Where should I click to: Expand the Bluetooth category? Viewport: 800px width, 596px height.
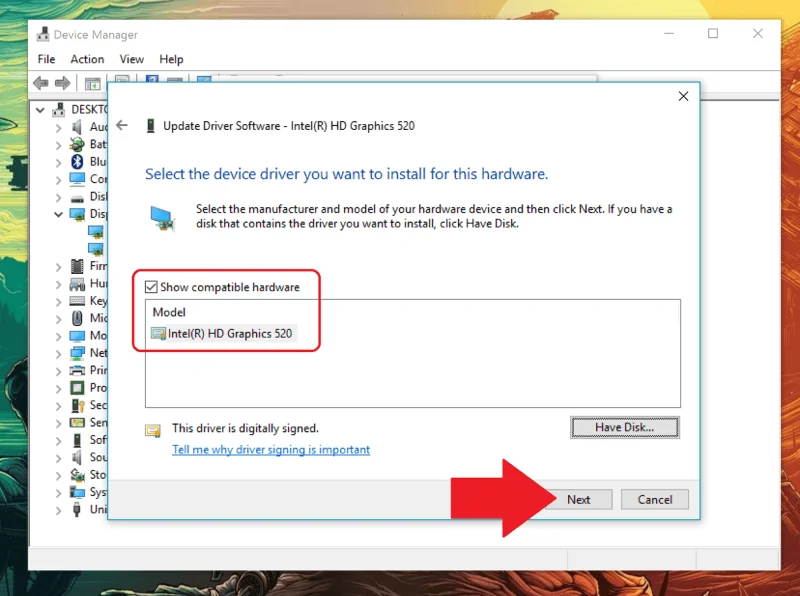pos(59,162)
